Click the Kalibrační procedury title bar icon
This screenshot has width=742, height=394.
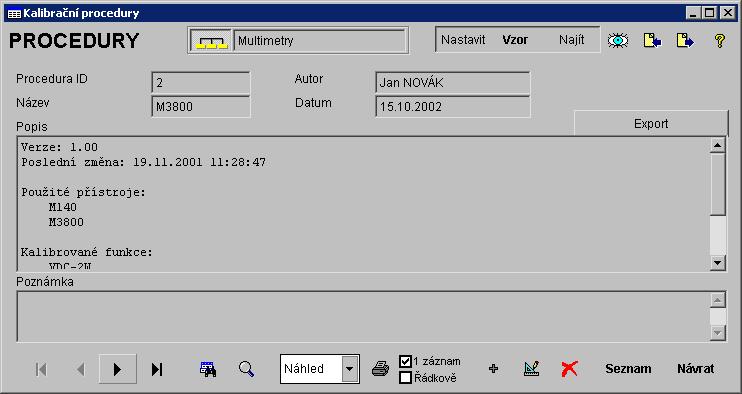pyautogui.click(x=14, y=13)
